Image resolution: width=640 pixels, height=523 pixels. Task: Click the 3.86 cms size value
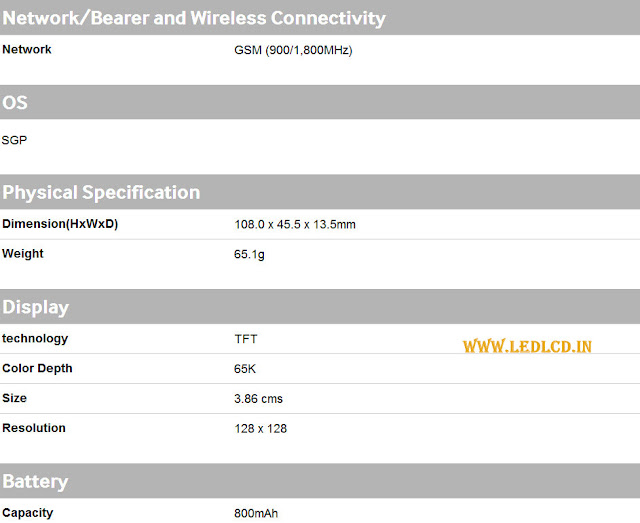(x=258, y=398)
